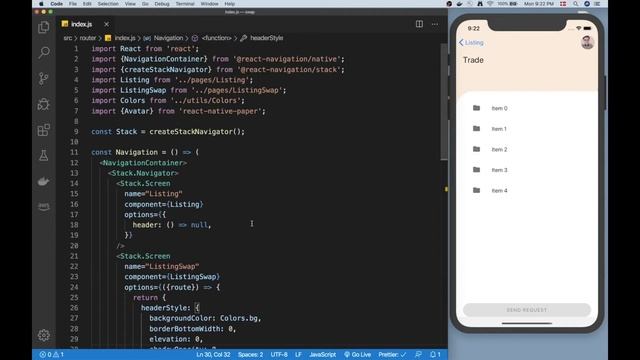Change language mode from JavaScript

pyautogui.click(x=322, y=354)
